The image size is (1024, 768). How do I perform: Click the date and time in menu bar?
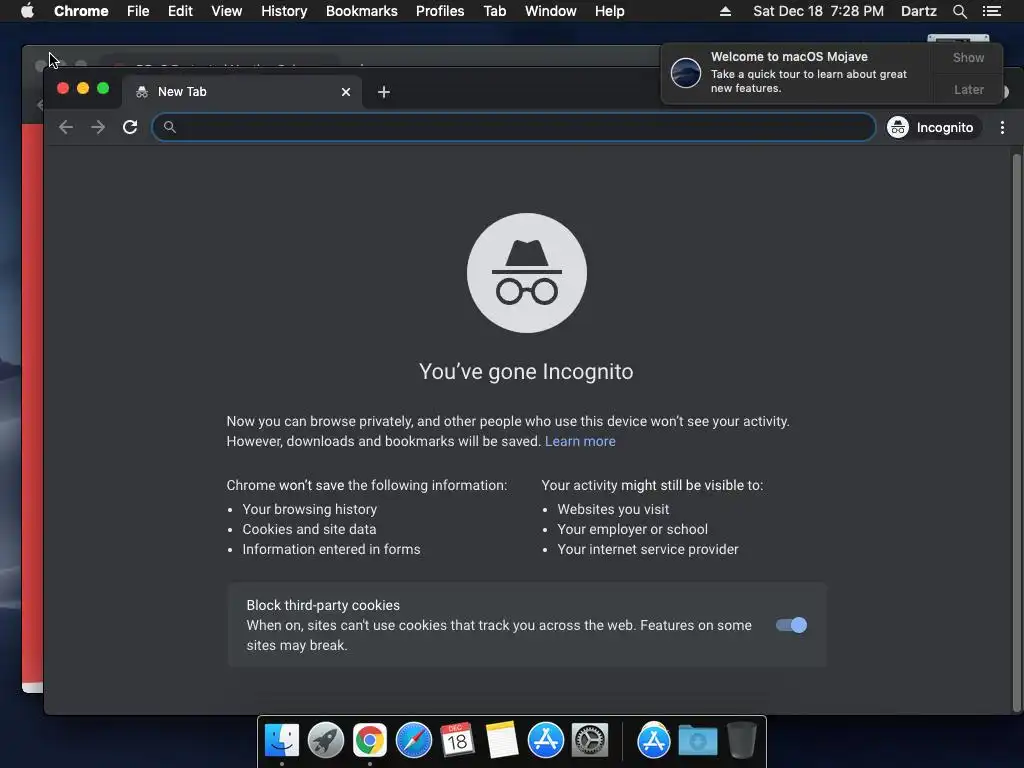tap(818, 11)
